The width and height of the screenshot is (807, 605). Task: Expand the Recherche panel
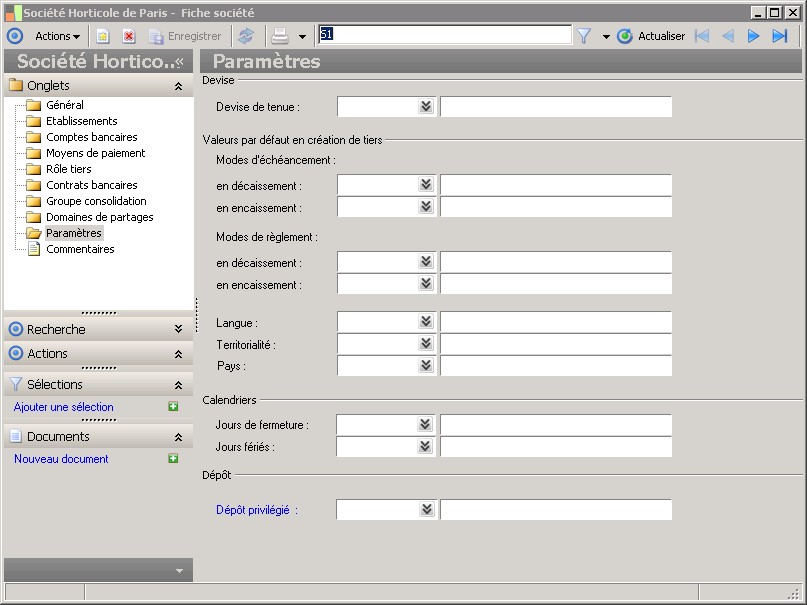click(178, 329)
